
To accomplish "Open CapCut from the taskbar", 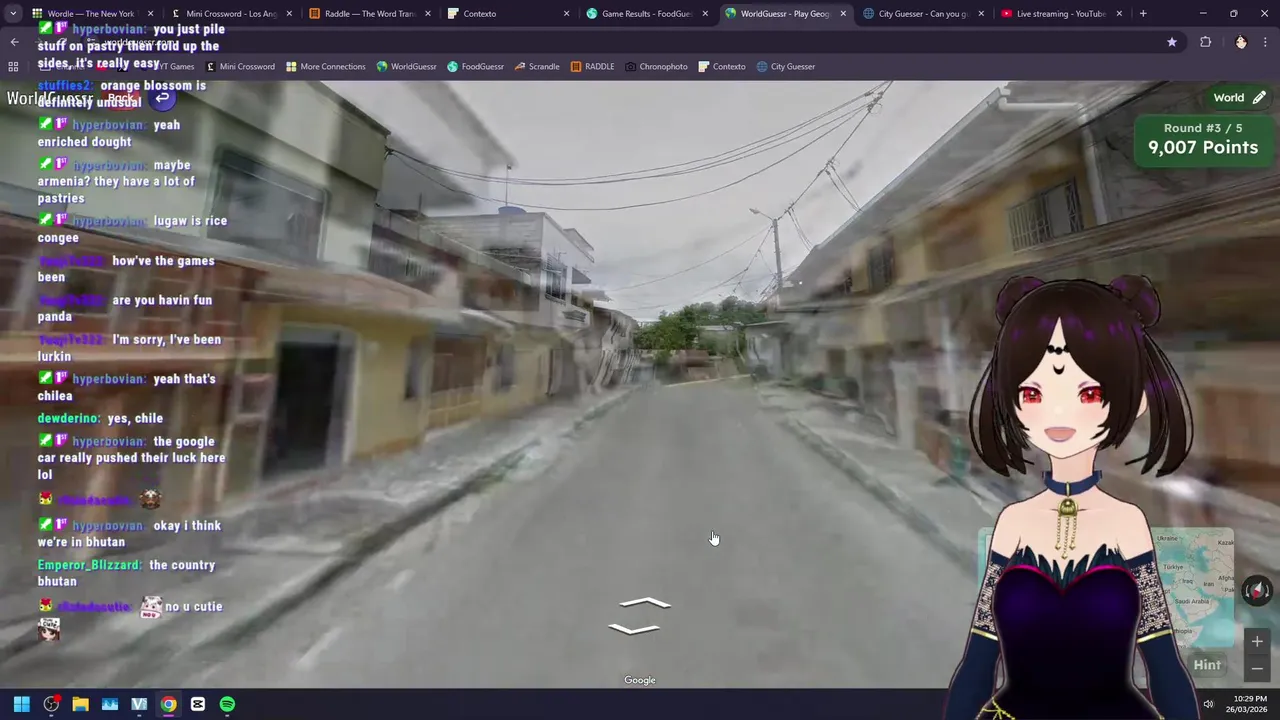I will click(x=198, y=704).
